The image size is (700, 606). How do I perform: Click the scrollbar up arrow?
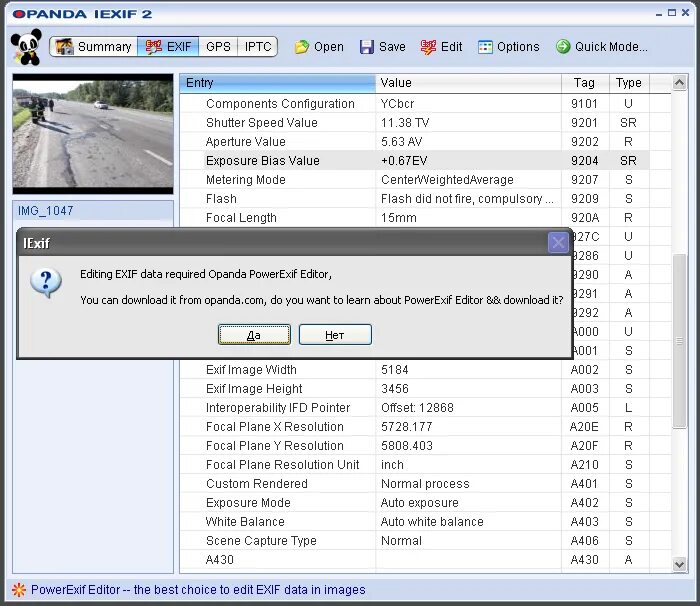[x=679, y=83]
